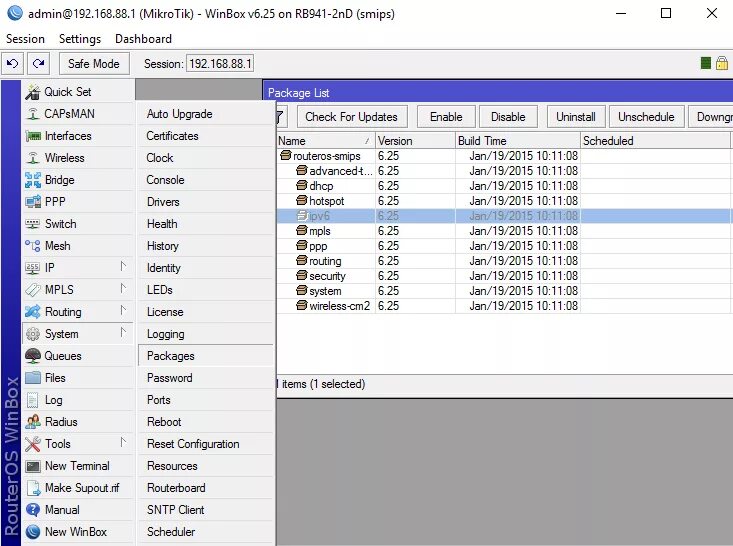This screenshot has width=733, height=546.
Task: Sort by Scheduled column header
Action: pyautogui.click(x=655, y=141)
